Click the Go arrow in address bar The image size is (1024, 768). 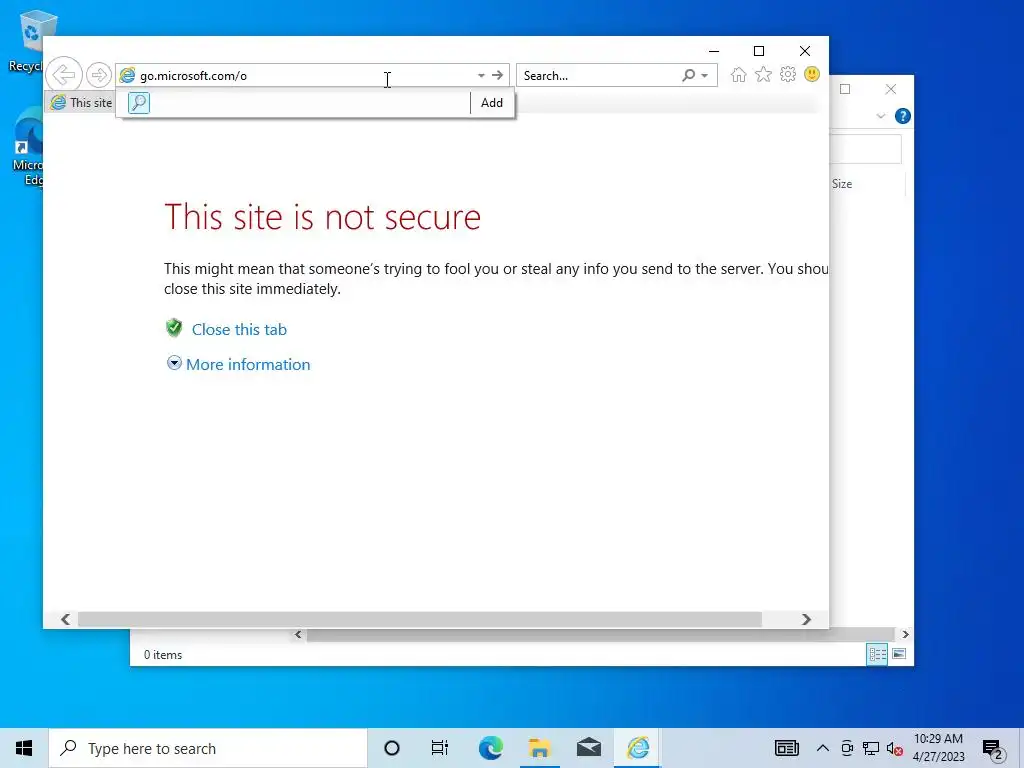pos(498,76)
